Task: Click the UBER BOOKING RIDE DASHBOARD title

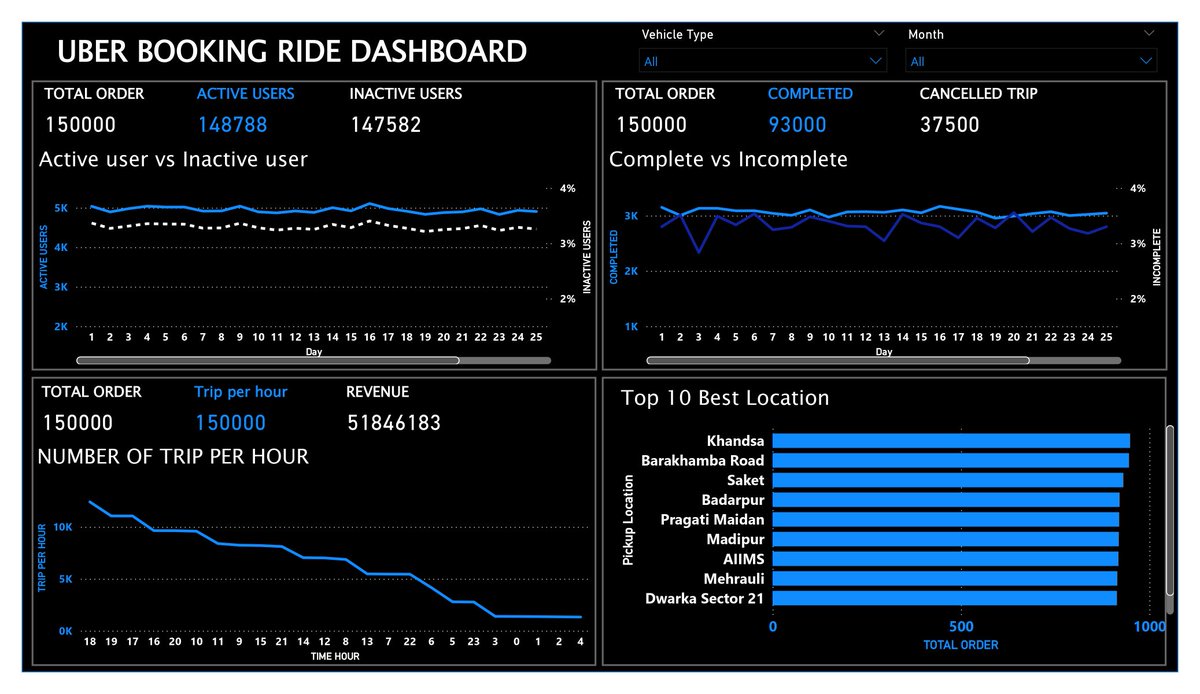Action: 292,51
